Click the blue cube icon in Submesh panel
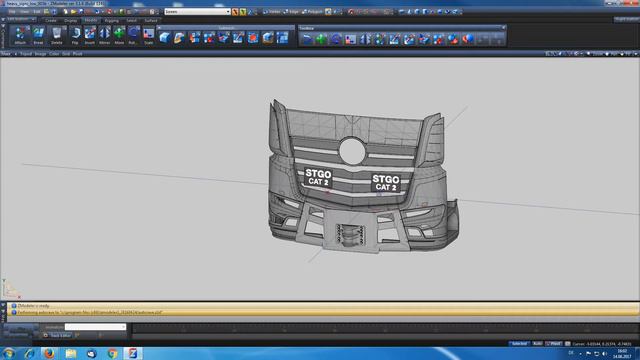Viewport: 640px width, 360px height. coord(164,38)
